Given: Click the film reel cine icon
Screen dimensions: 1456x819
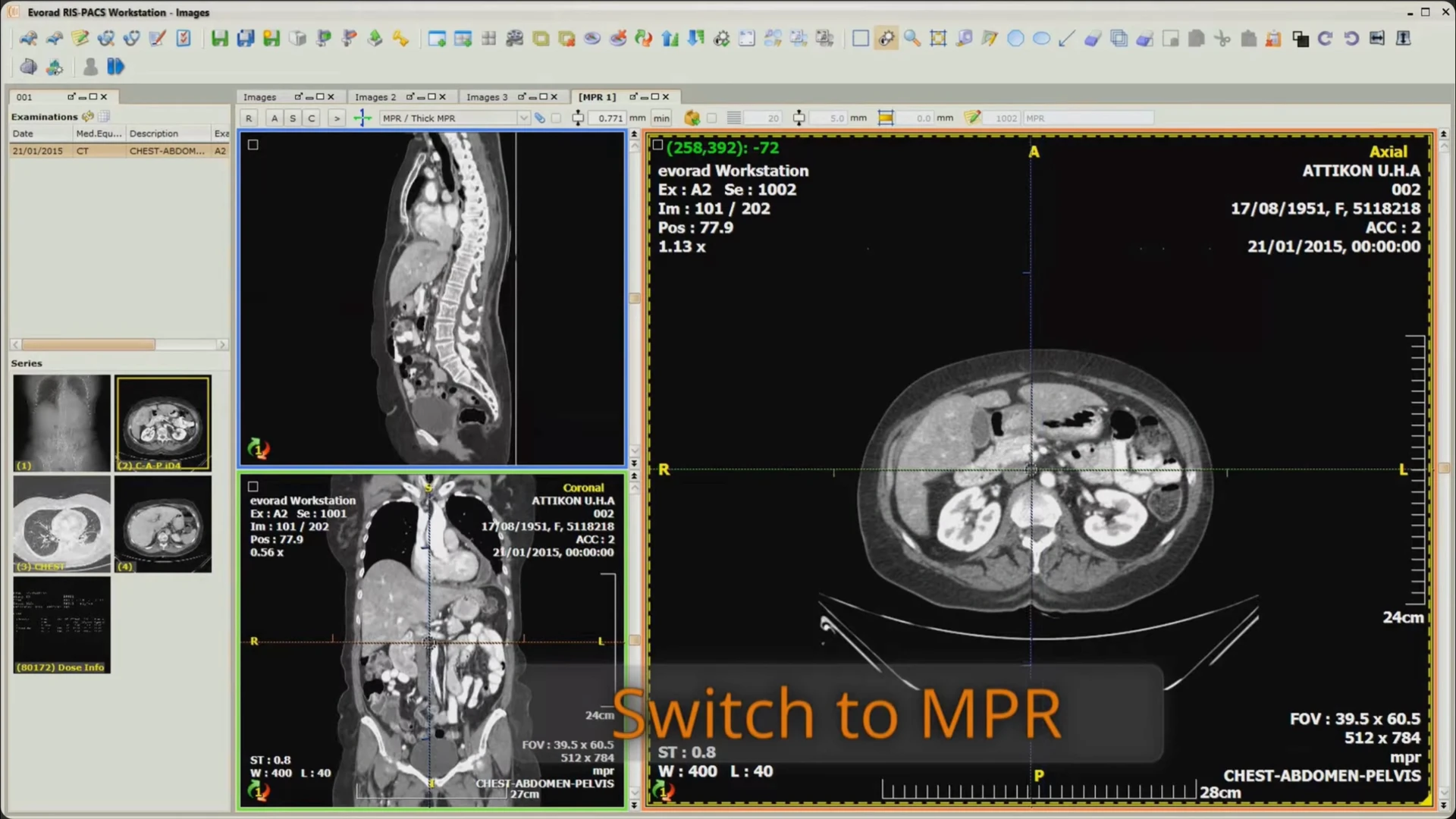Looking at the screenshot, I should click(x=515, y=39).
